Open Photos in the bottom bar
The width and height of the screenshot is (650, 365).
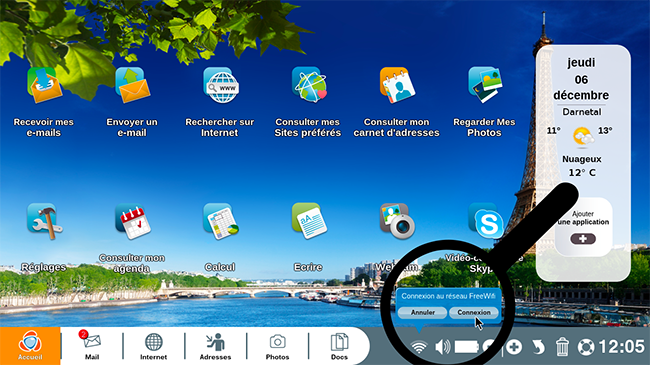277,346
